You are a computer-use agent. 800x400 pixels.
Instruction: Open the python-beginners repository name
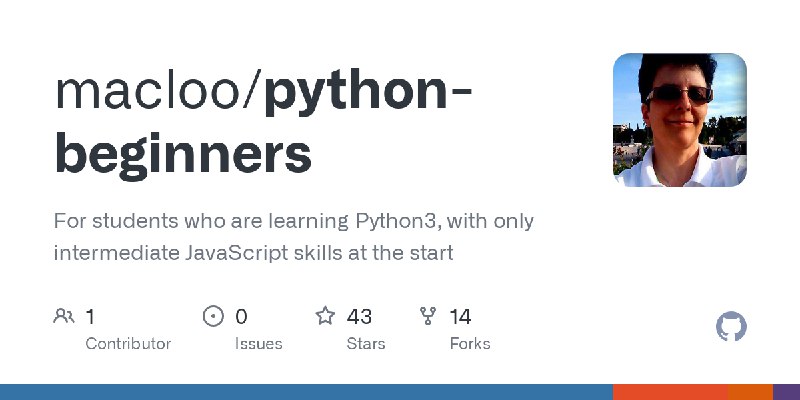coord(262,124)
